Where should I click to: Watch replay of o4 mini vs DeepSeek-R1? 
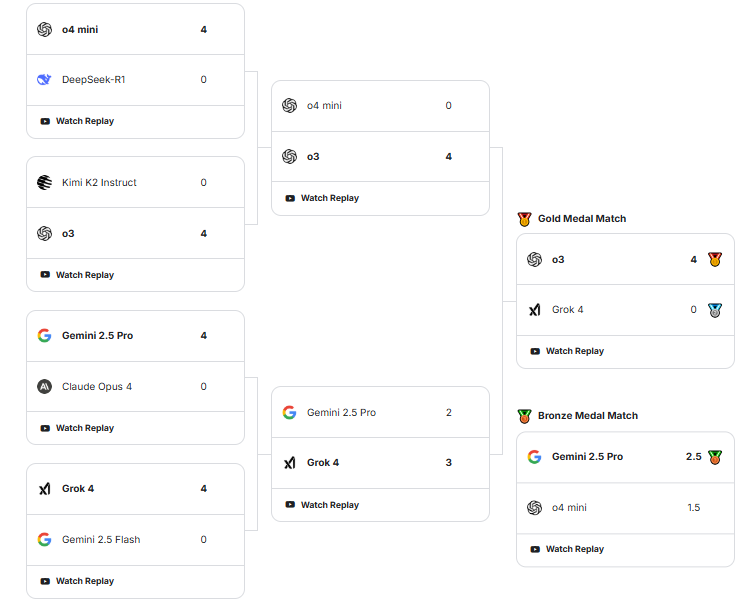point(77,122)
